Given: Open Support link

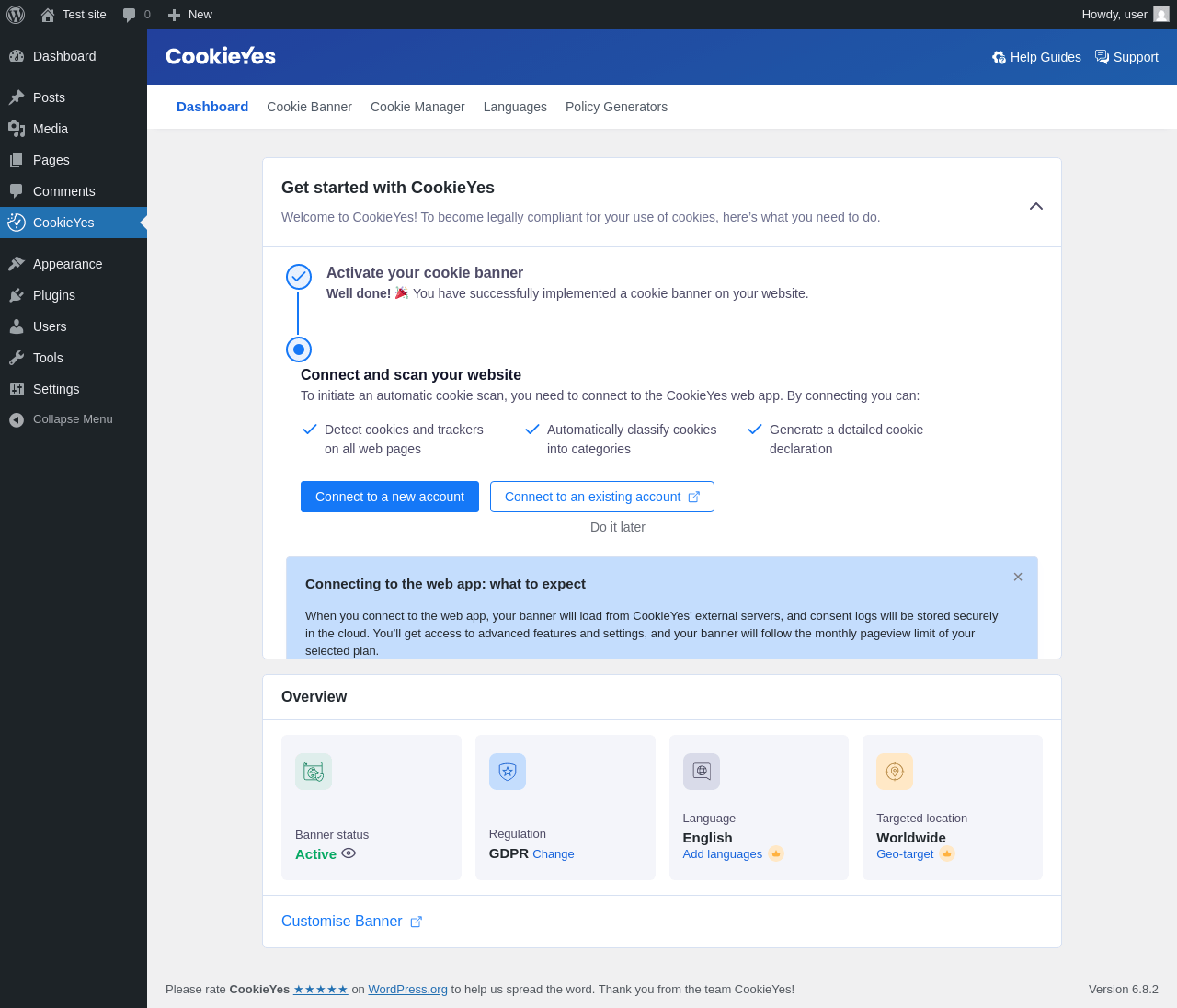Looking at the screenshot, I should pos(1126,57).
